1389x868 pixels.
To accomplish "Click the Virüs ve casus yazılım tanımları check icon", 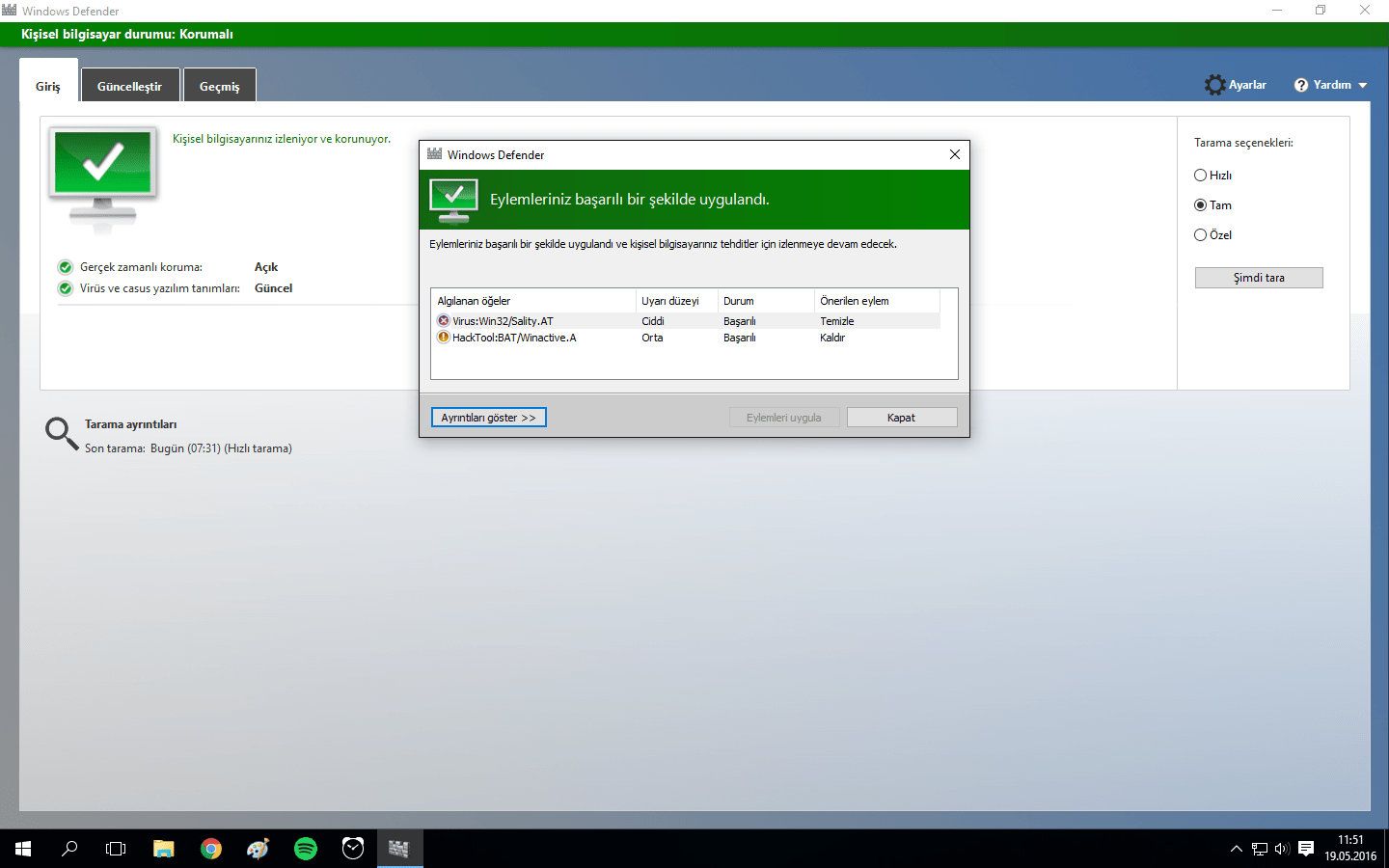I will point(66,288).
